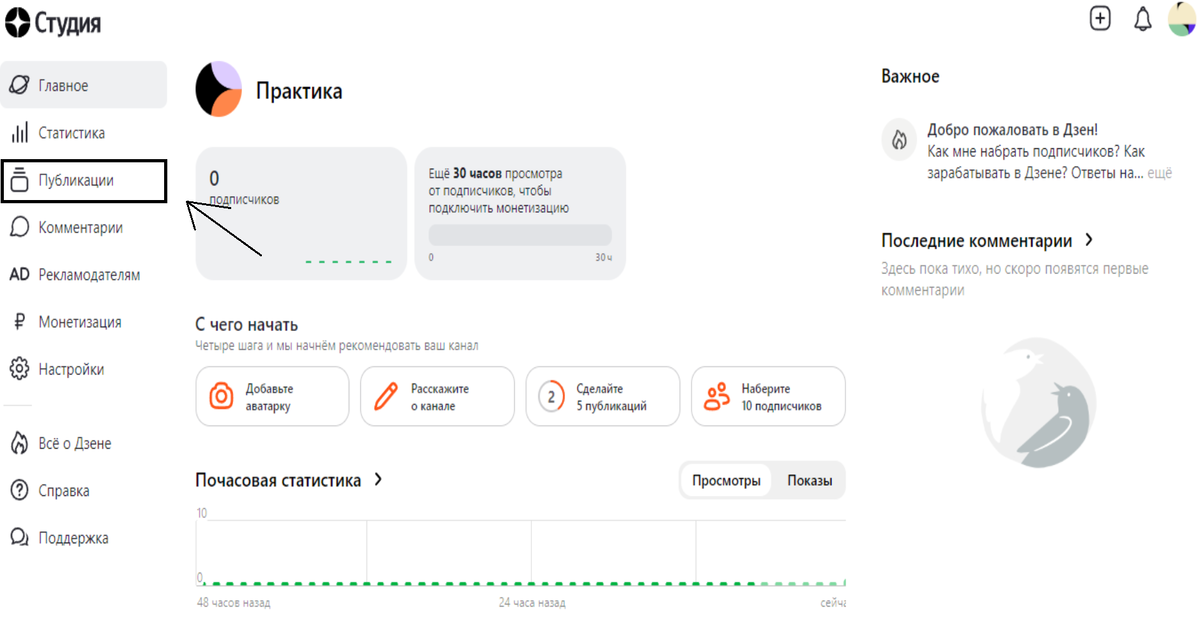Click the stack icon beside Публикации

tap(19, 180)
